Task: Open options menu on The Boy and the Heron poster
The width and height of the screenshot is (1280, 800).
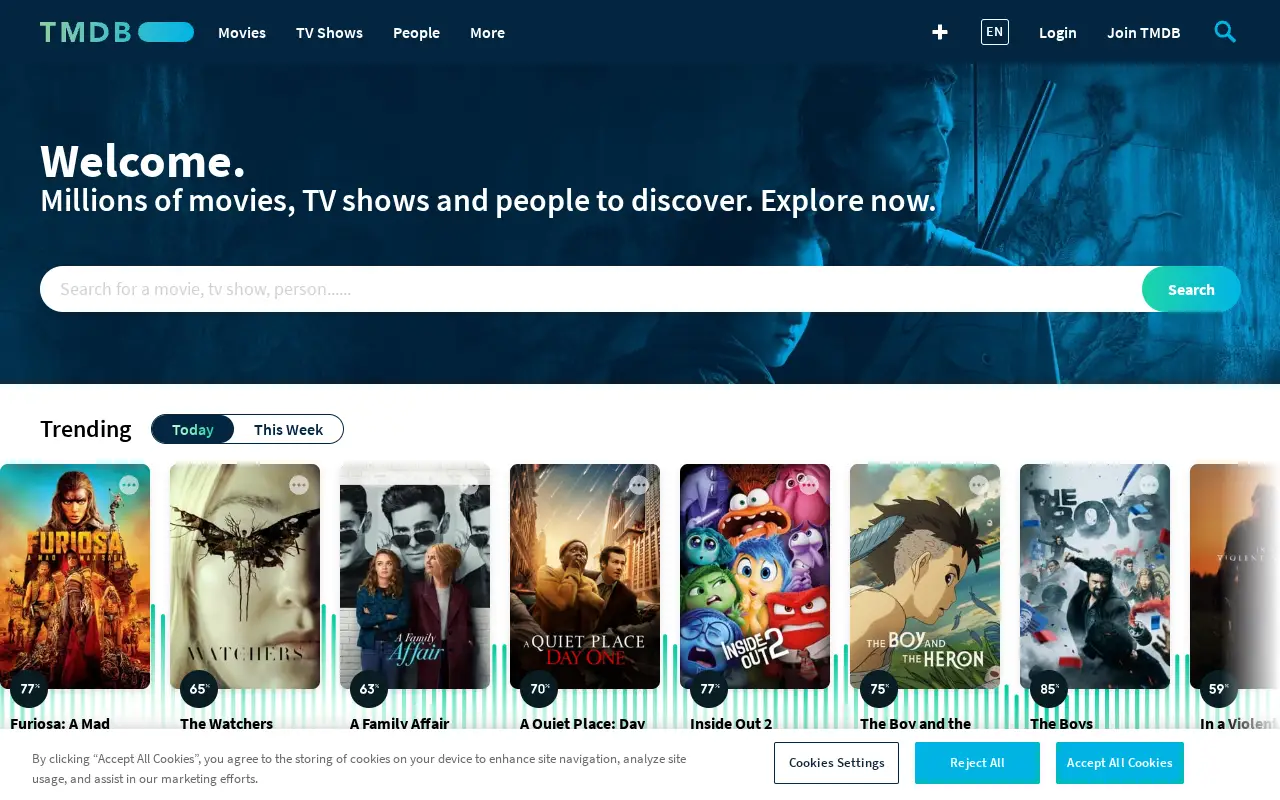Action: tap(979, 485)
